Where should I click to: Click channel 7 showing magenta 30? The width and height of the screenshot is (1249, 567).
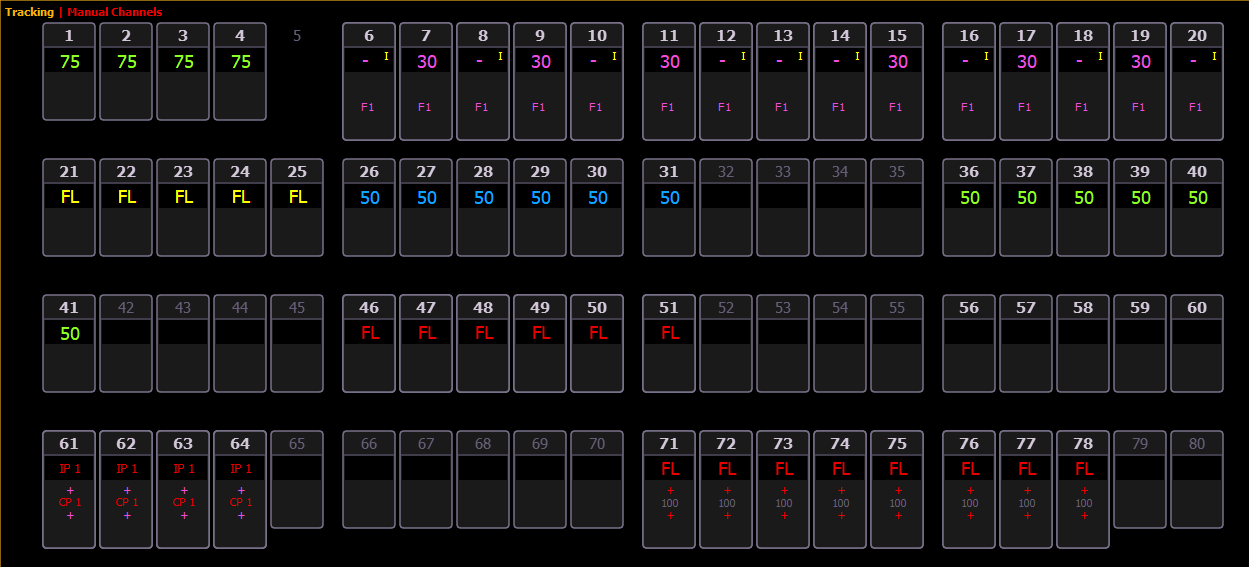click(x=427, y=80)
